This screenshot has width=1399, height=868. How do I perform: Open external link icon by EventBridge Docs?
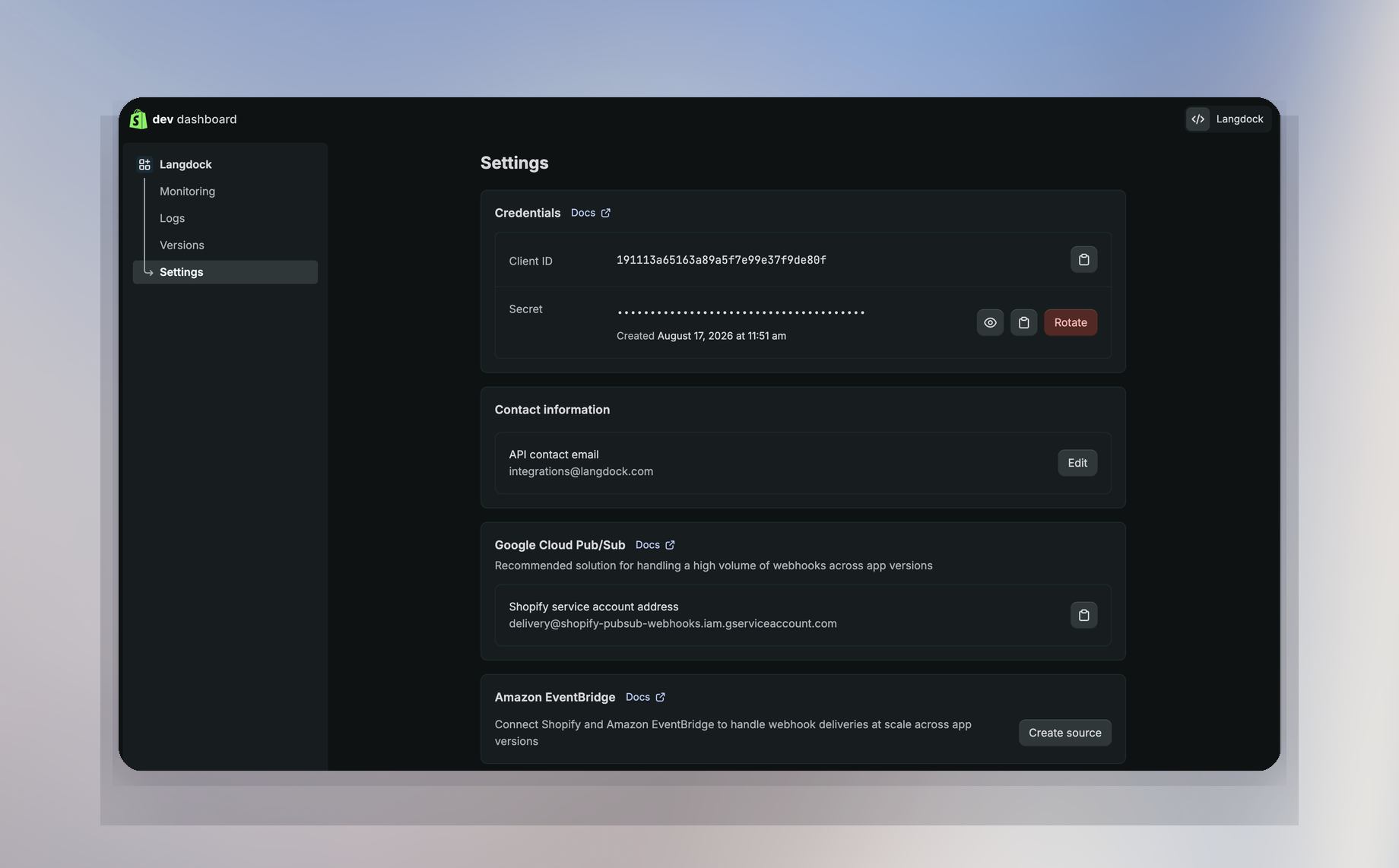pyautogui.click(x=660, y=697)
